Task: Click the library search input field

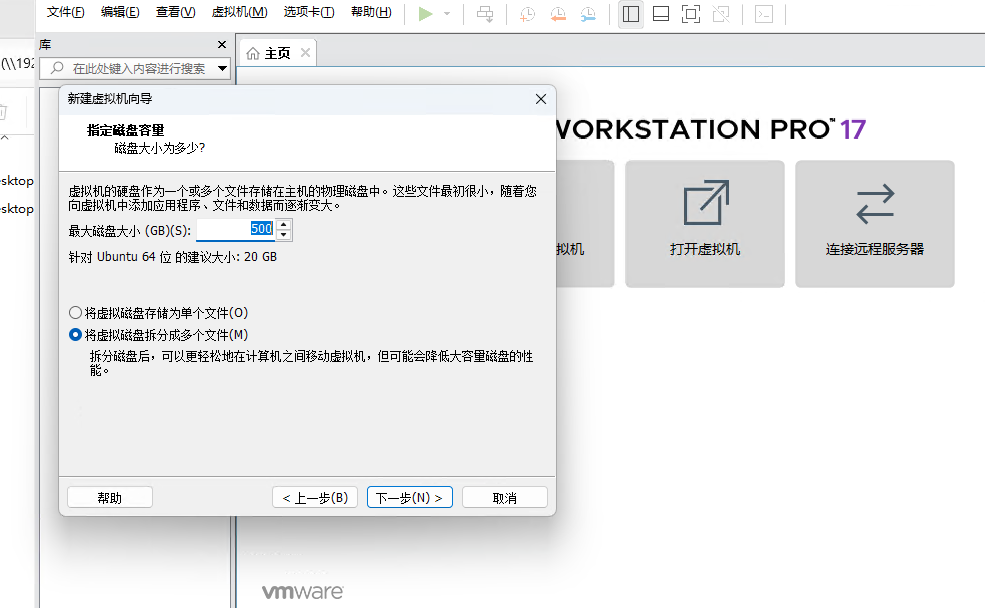Action: tap(135, 68)
